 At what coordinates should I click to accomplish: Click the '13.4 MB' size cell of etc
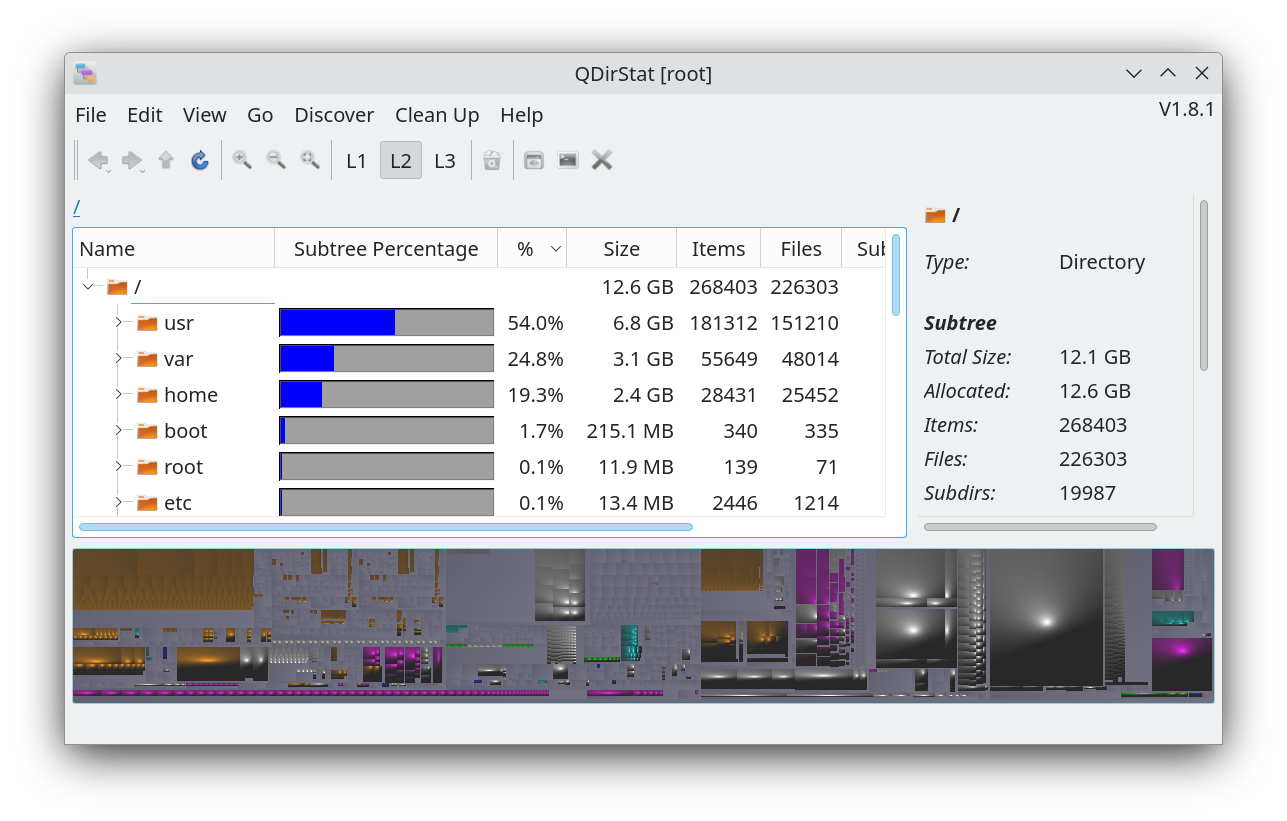(636, 503)
